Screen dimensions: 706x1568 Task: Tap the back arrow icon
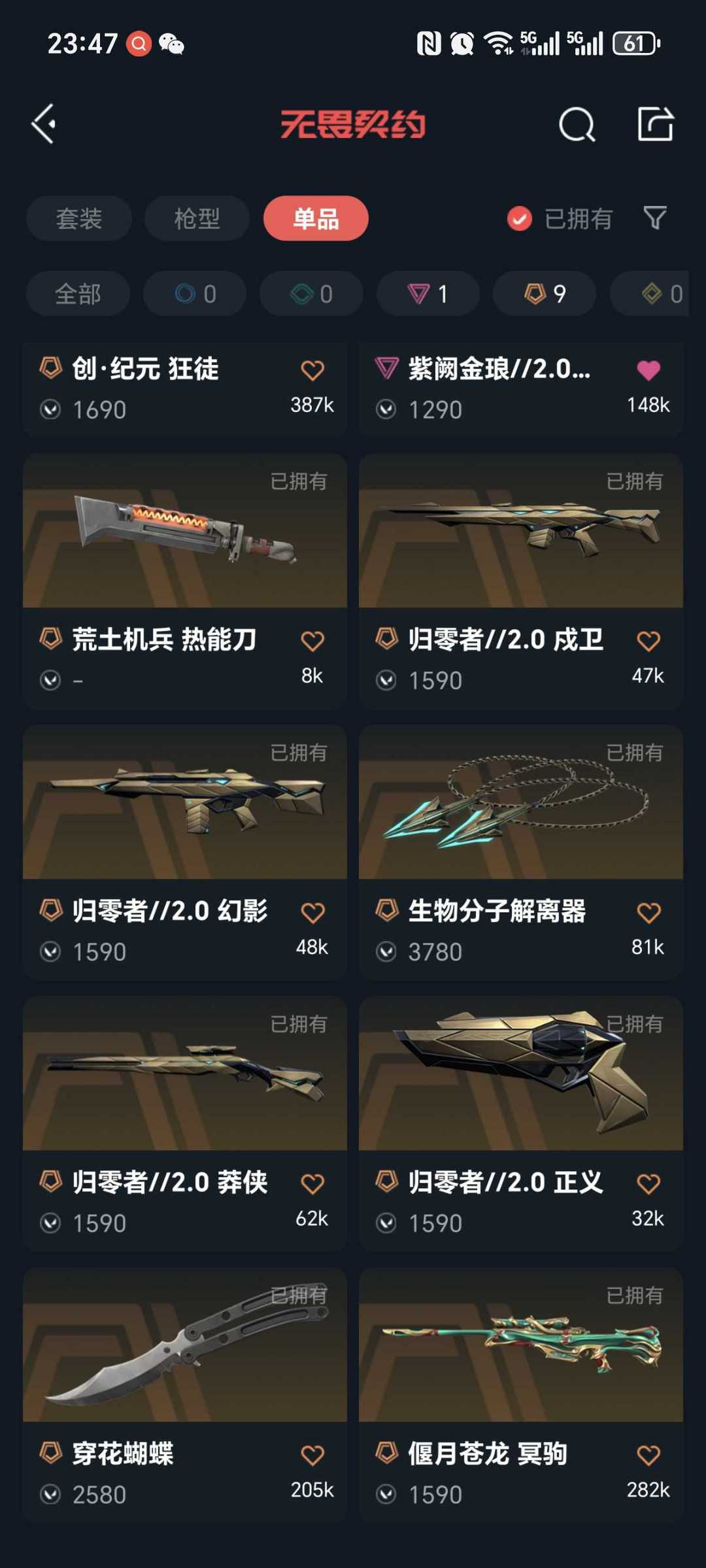click(44, 124)
